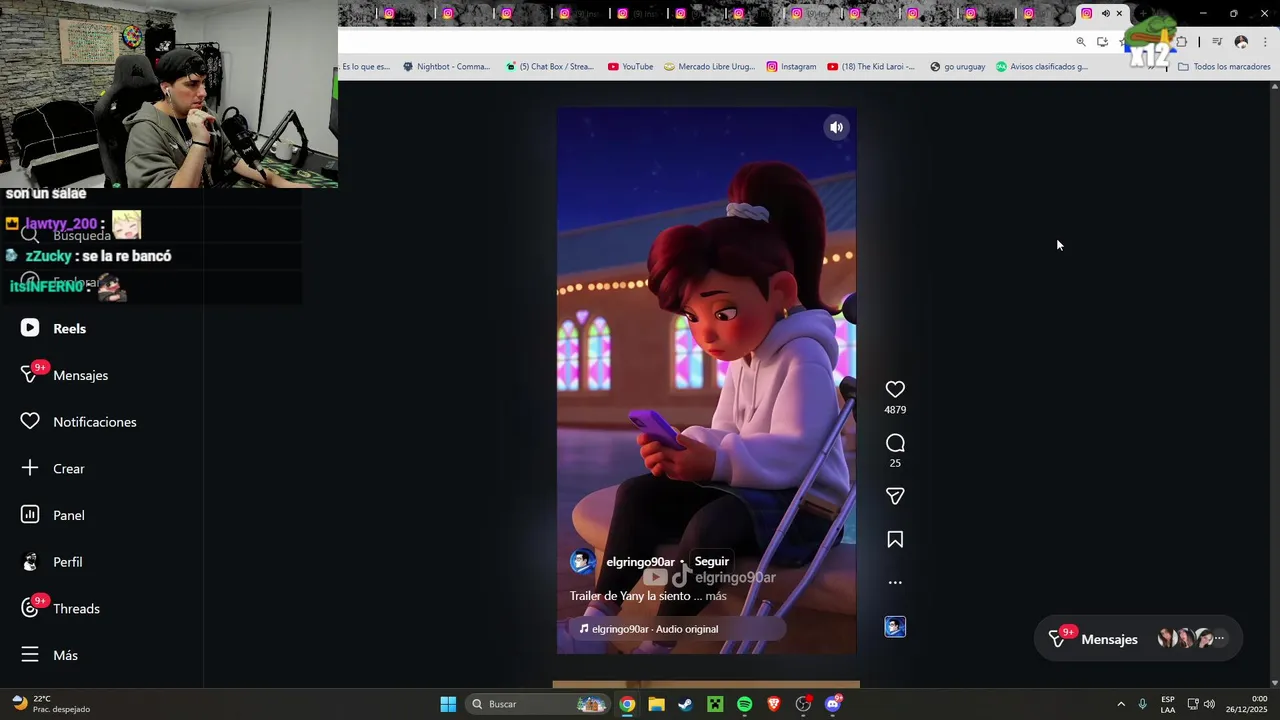
Task: Click the 25 comments count
Action: coord(895,463)
